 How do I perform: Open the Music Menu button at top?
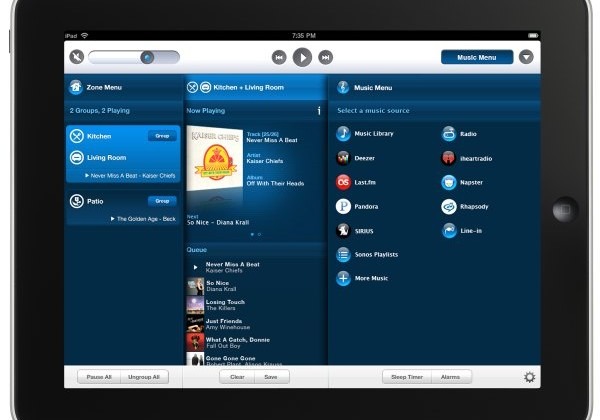477,57
